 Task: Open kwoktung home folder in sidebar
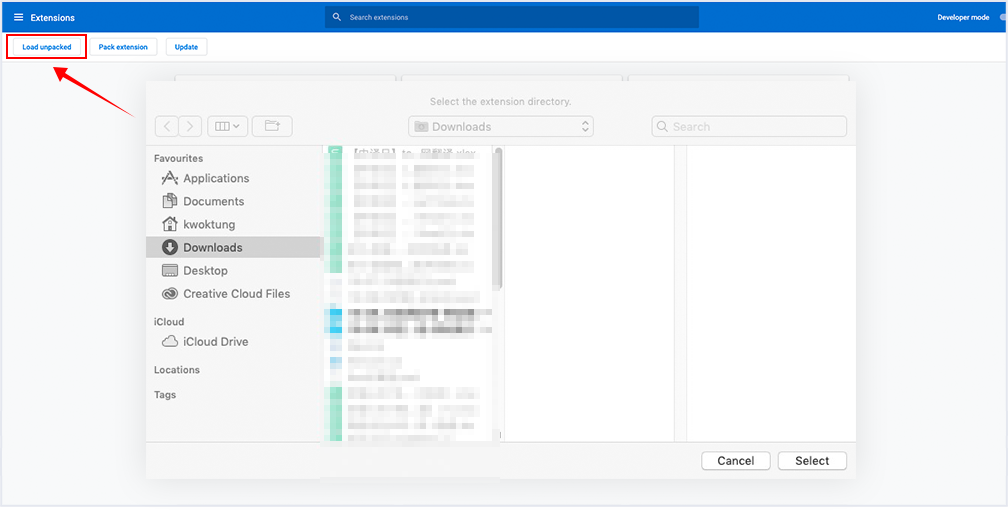point(233,224)
